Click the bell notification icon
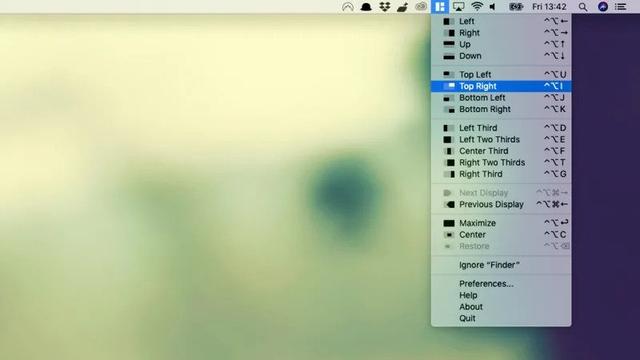 click(366, 7)
